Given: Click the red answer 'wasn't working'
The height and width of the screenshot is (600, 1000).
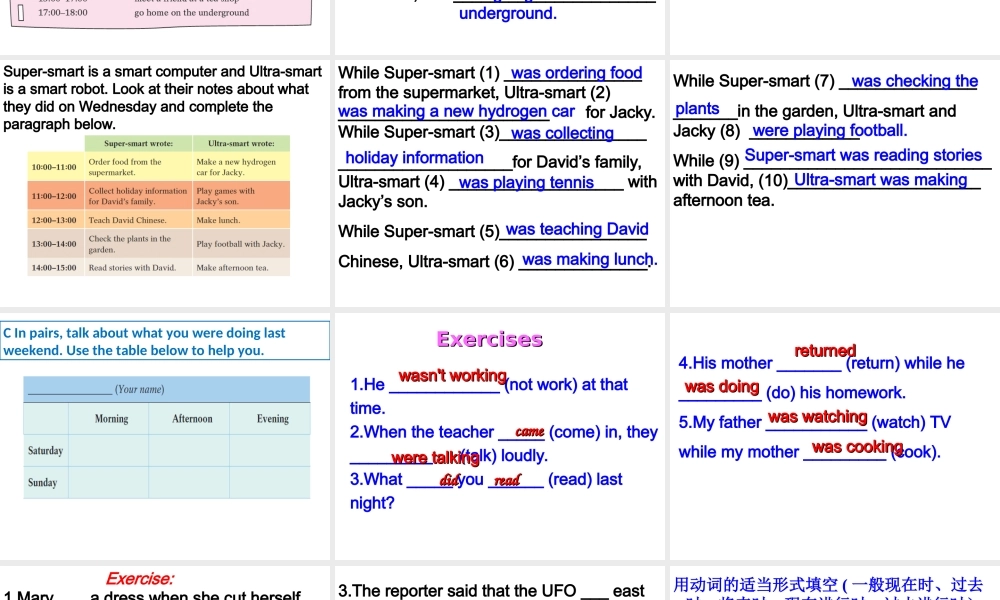Looking at the screenshot, I should tap(453, 376).
